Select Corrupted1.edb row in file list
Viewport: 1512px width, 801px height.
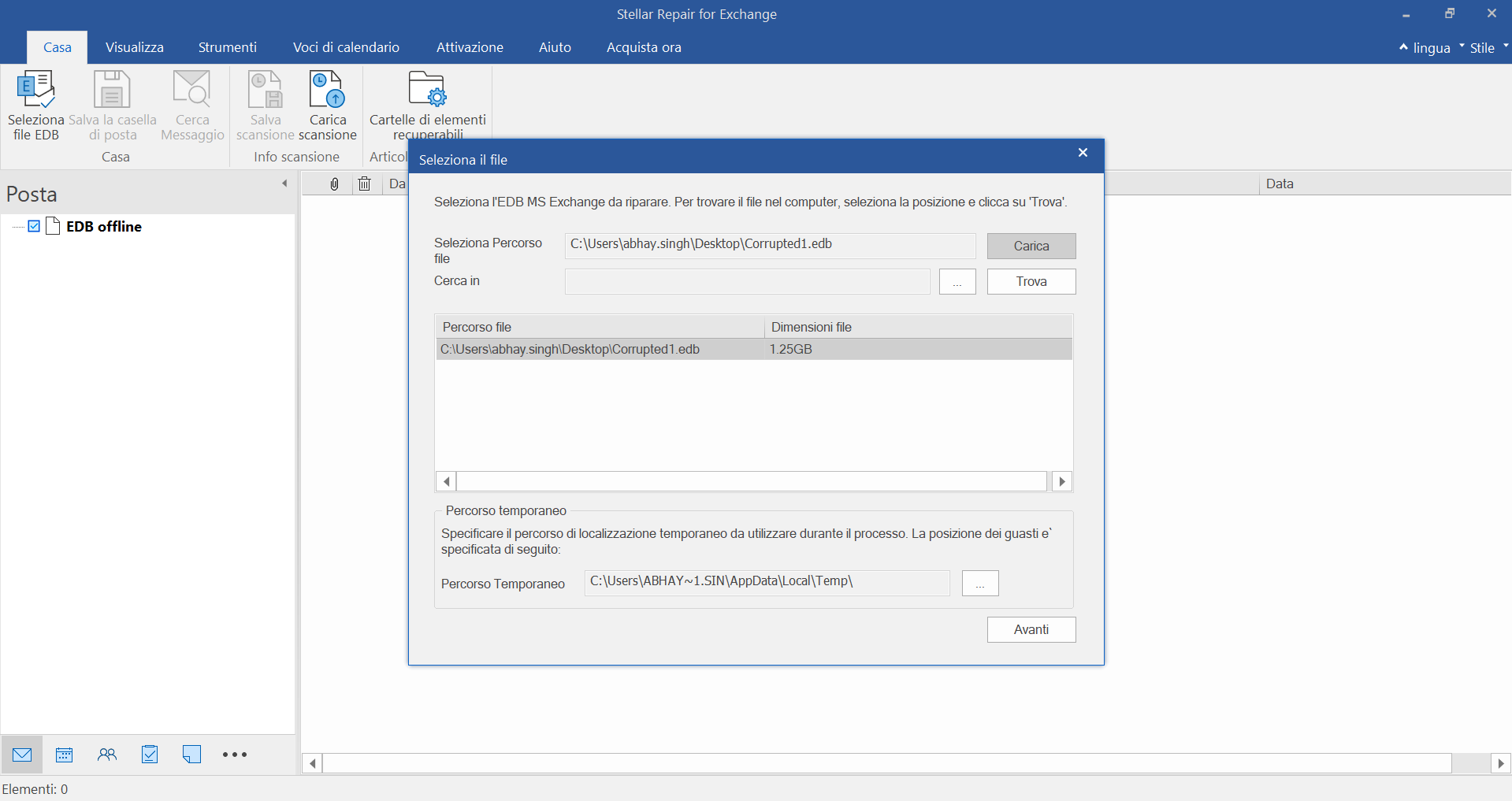pyautogui.click(x=754, y=349)
